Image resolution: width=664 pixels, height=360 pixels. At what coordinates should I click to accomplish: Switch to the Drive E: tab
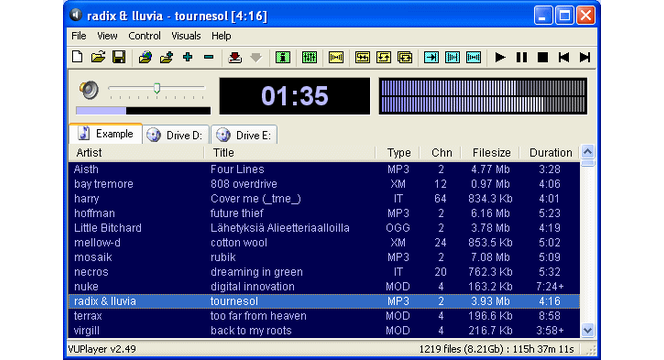tap(244, 135)
